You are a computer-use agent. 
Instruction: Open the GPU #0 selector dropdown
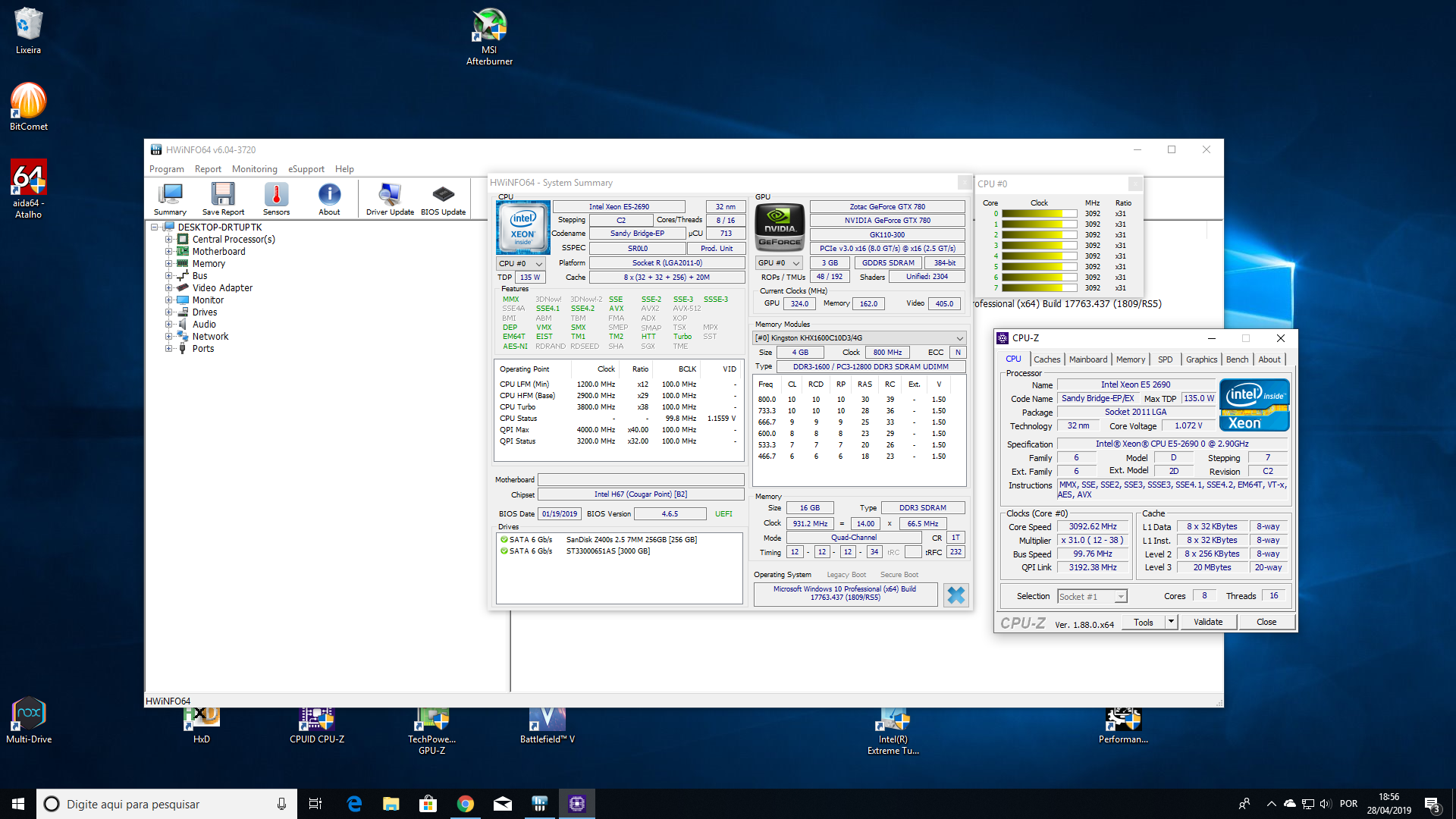(x=779, y=263)
